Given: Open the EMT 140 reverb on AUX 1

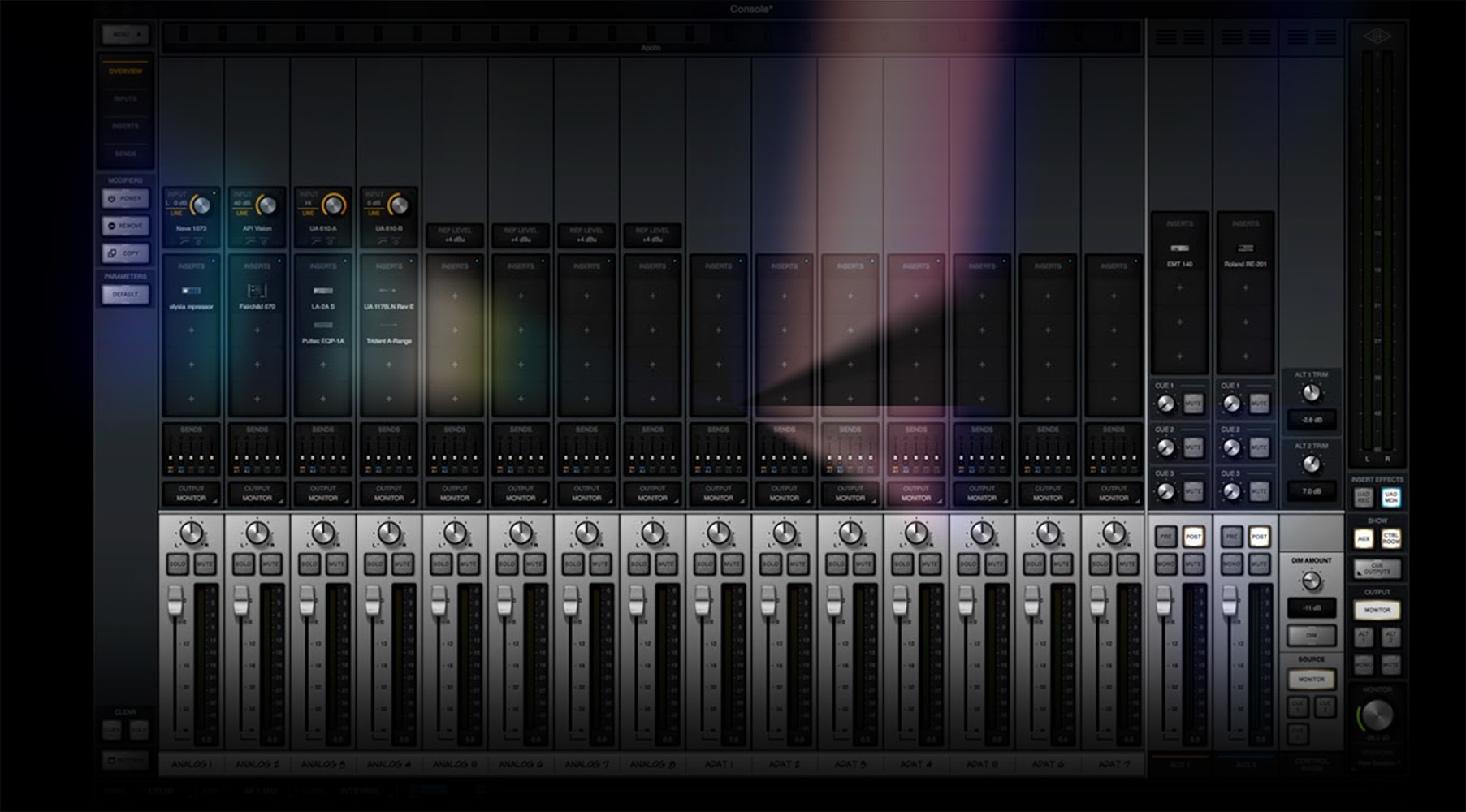Looking at the screenshot, I should point(1179,248).
